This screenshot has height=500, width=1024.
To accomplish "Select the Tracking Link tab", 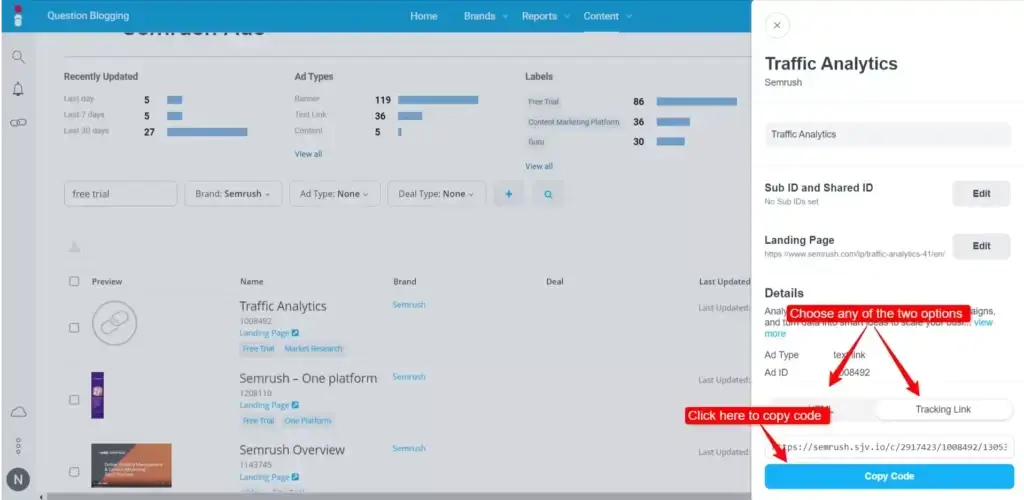I will click(943, 409).
